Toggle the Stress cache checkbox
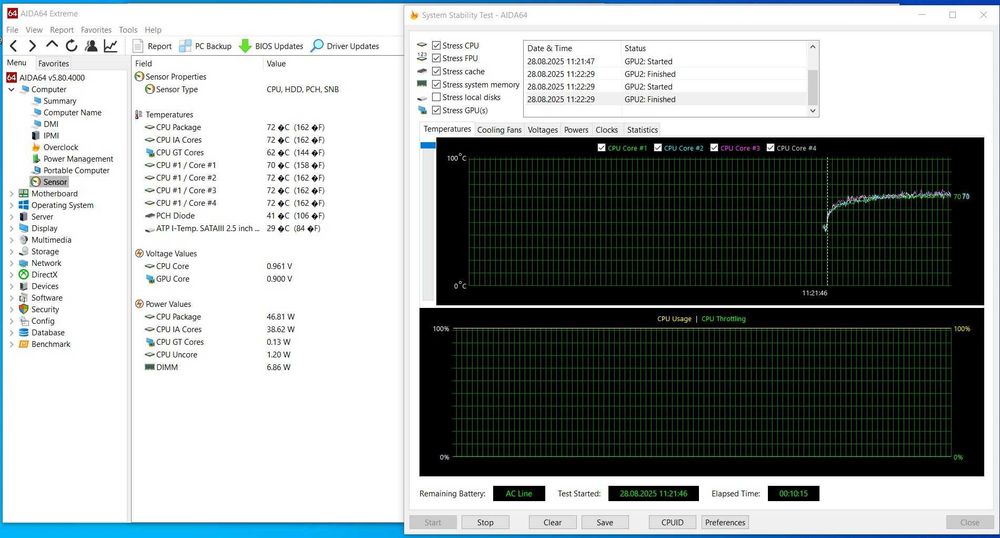The width and height of the screenshot is (1000, 538). pyautogui.click(x=436, y=71)
